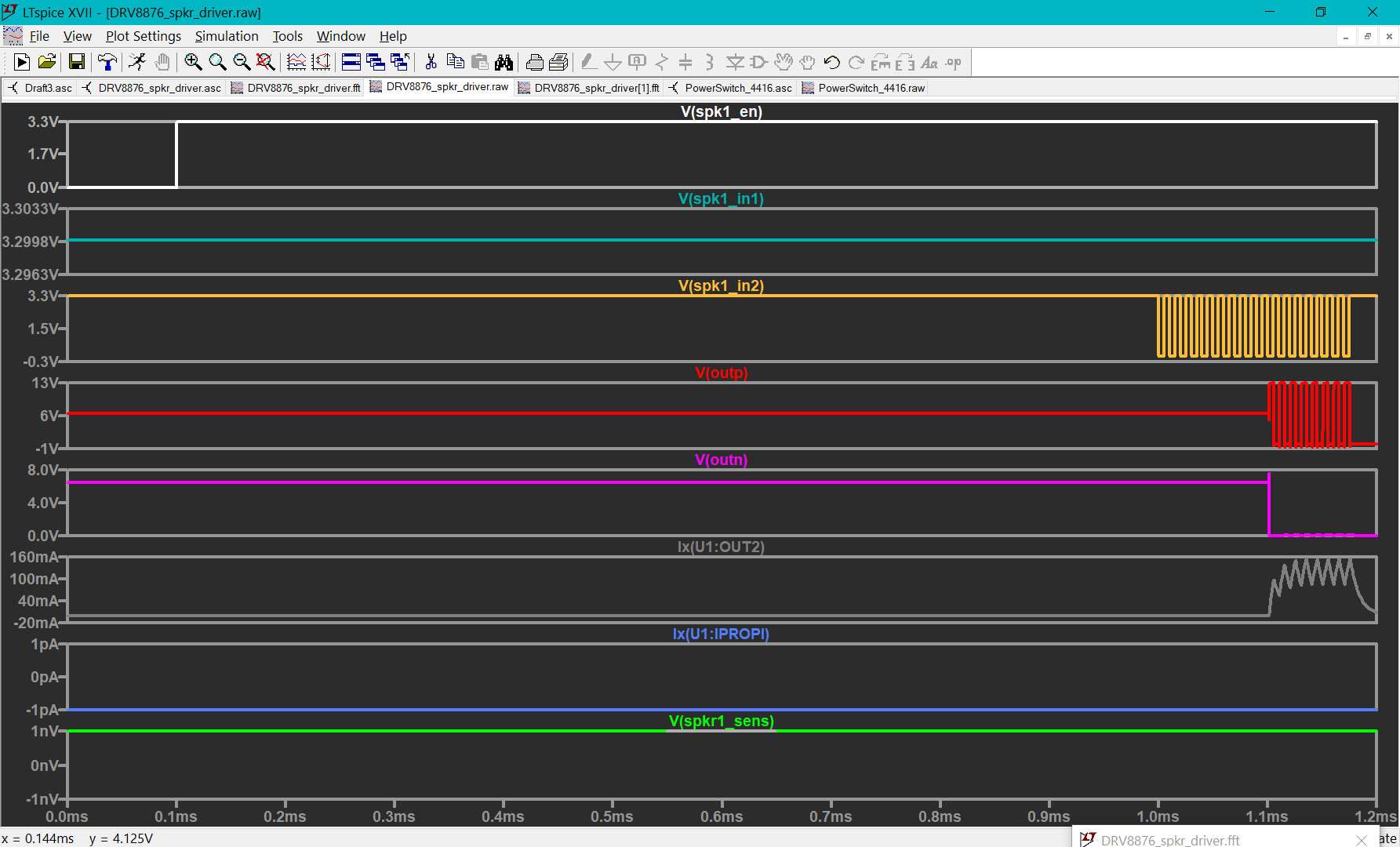The height and width of the screenshot is (847, 1400).
Task: Click the Place Ground symbol icon
Action: [613, 62]
